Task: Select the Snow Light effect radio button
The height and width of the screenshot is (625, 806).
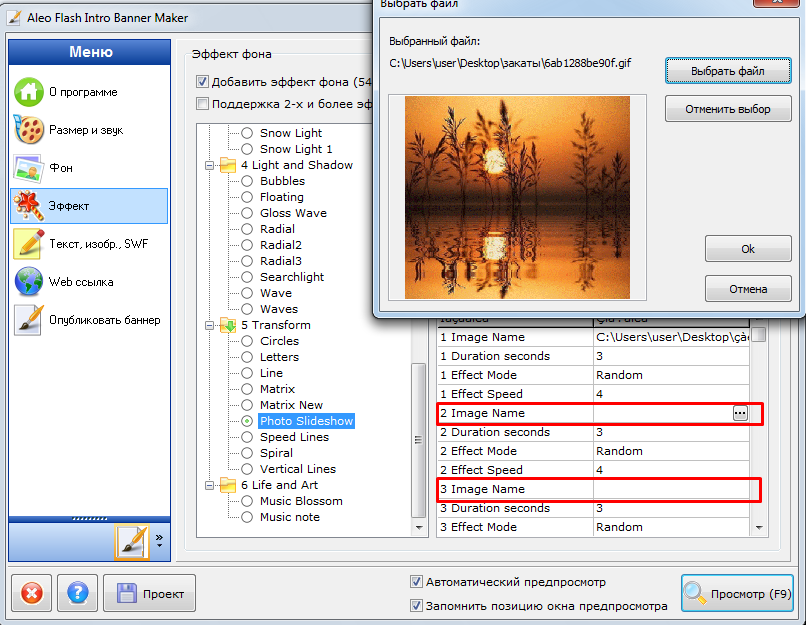Action: pyautogui.click(x=247, y=133)
